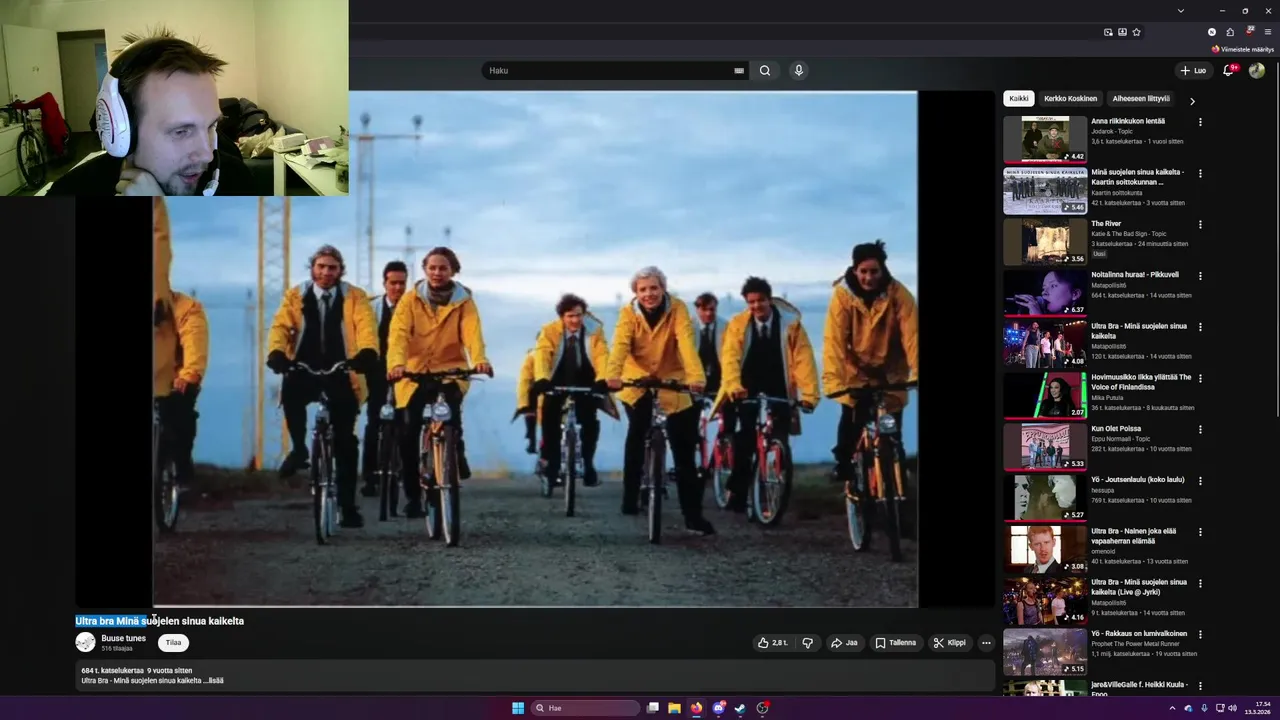The height and width of the screenshot is (720, 1280).
Task: Open The River video thumbnail
Action: [1045, 241]
